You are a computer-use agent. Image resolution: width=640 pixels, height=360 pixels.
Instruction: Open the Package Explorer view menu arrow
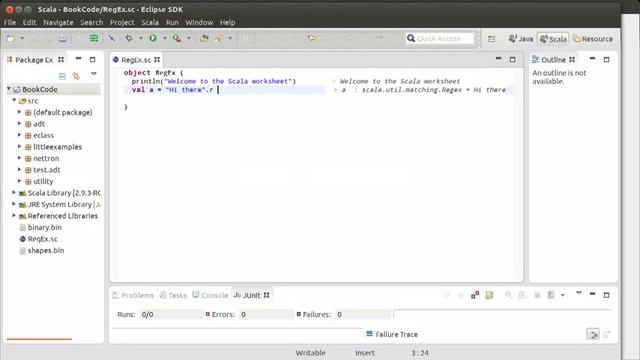point(94,74)
